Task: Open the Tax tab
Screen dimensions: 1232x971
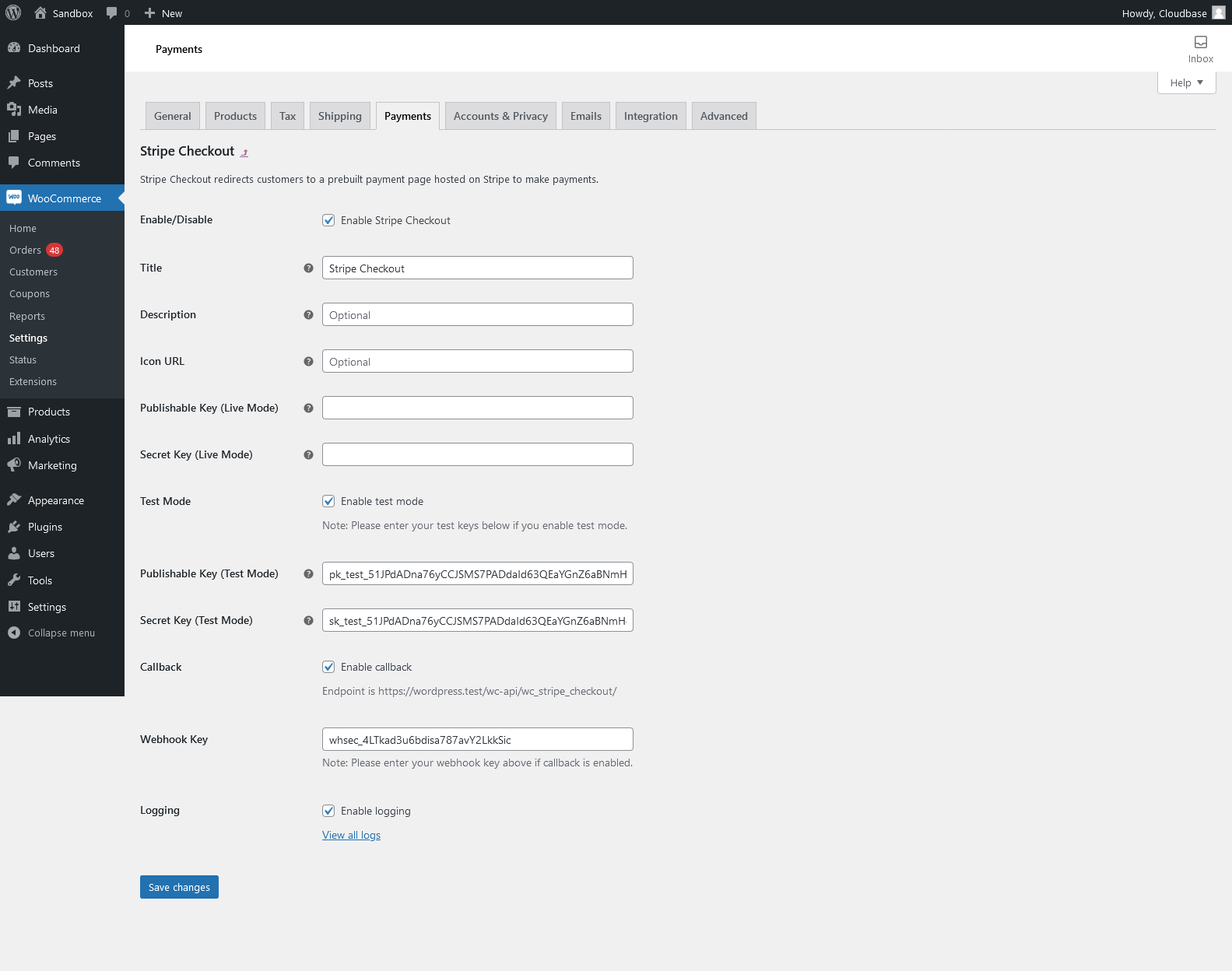Action: click(287, 116)
